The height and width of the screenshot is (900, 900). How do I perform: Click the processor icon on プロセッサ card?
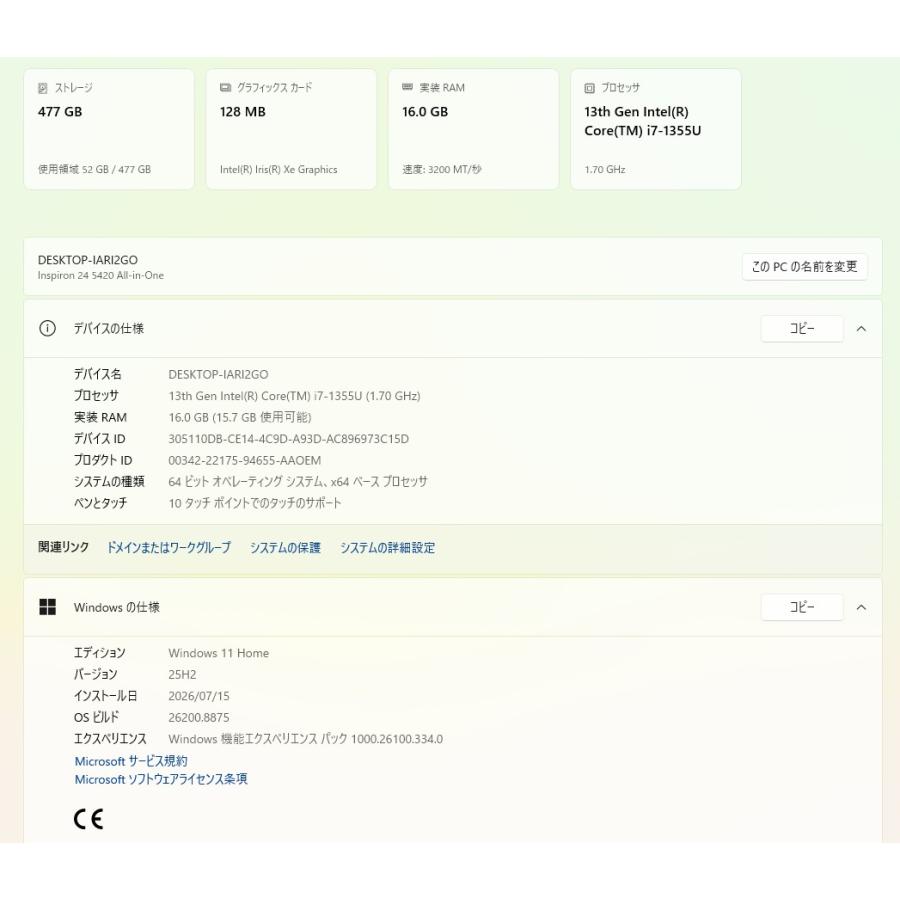(589, 88)
